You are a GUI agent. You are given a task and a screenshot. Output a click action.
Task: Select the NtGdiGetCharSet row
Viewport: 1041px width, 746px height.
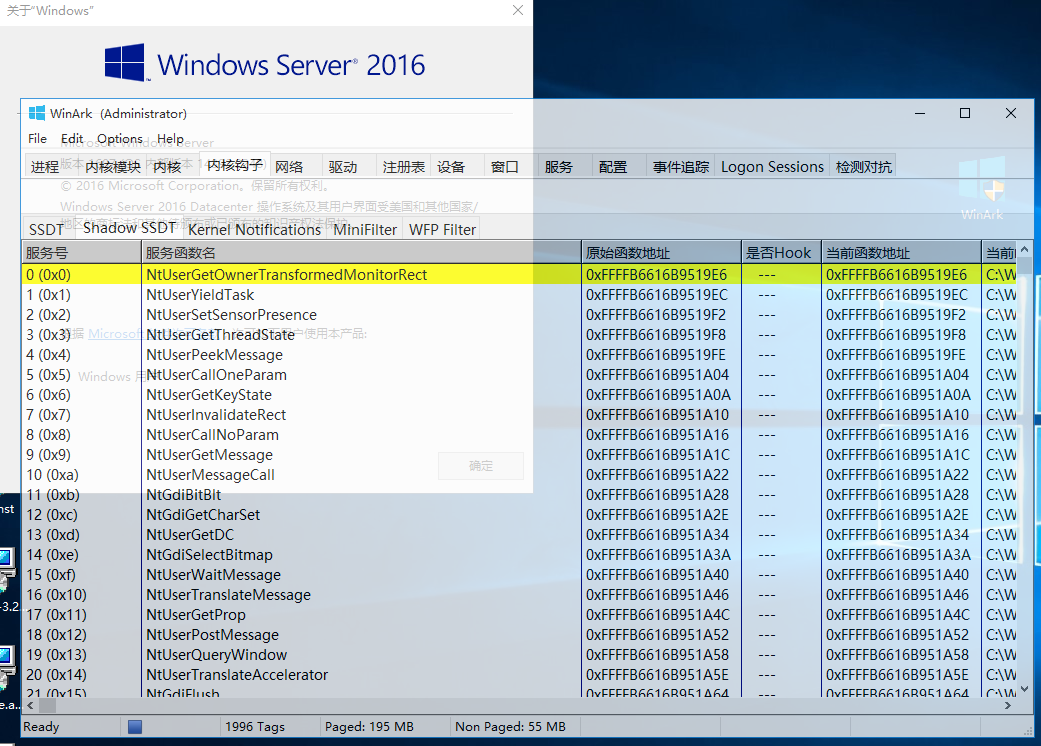coord(519,514)
